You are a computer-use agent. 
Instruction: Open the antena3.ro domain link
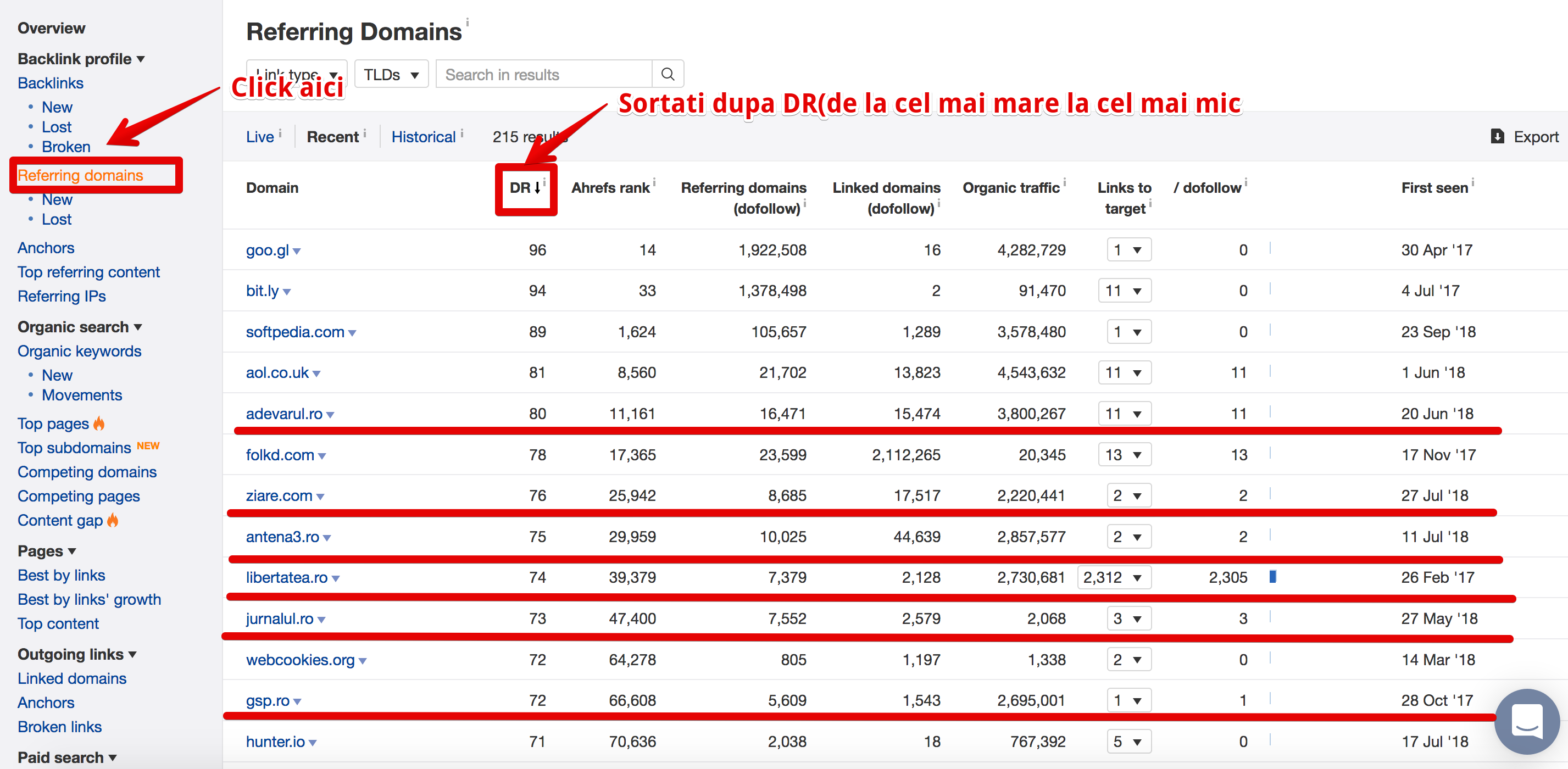coord(282,537)
